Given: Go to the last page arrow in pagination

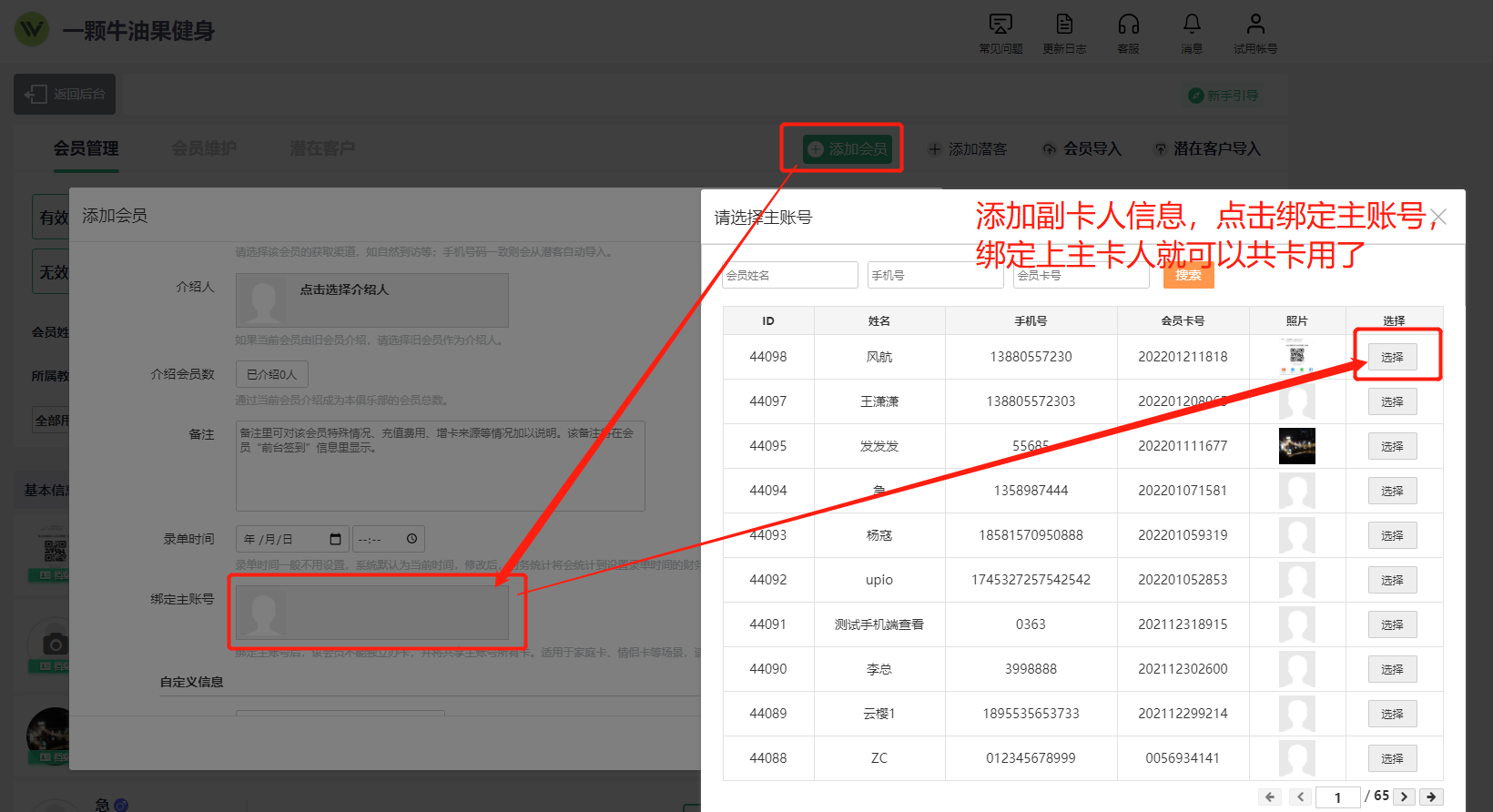Looking at the screenshot, I should pos(1431,797).
